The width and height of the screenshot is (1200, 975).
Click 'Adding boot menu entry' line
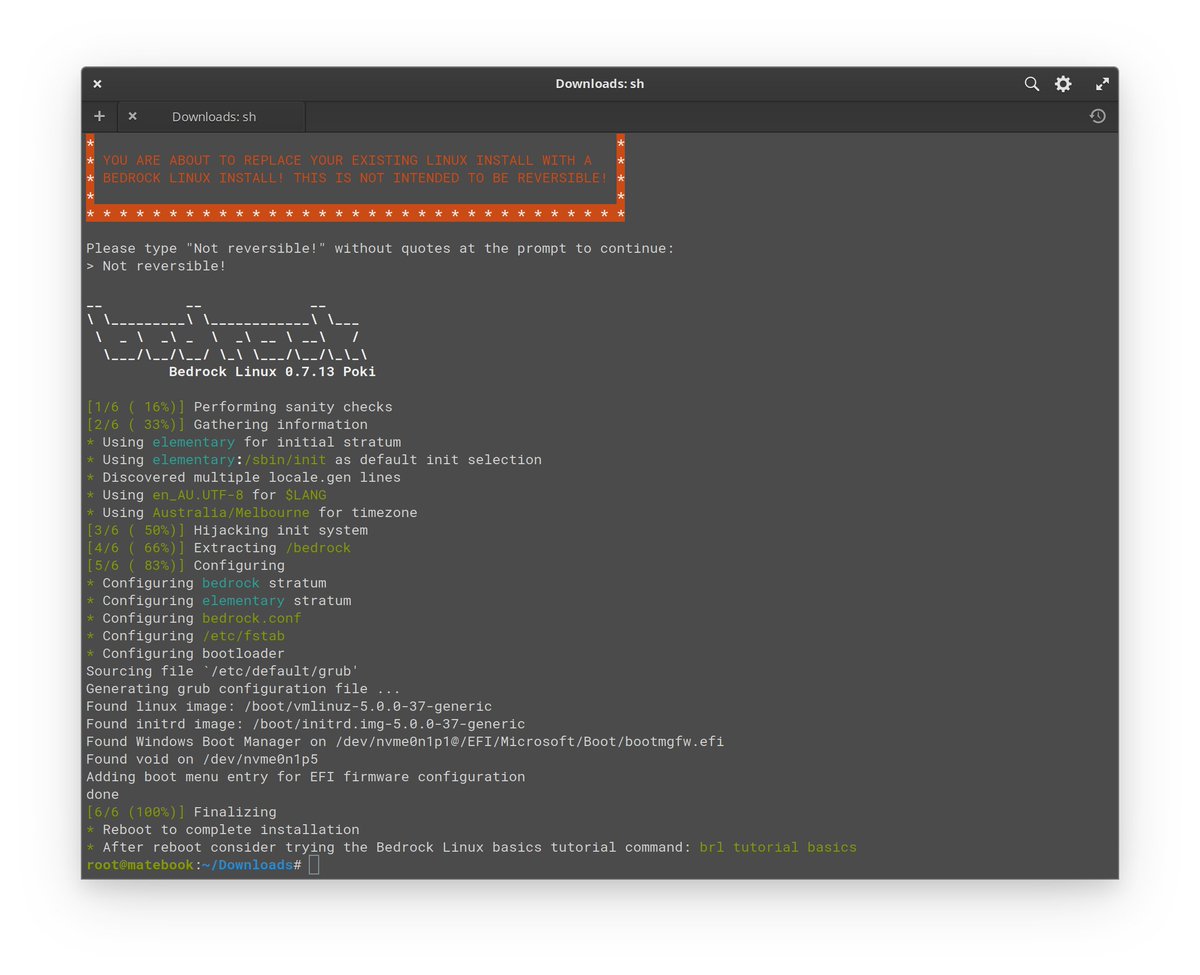tap(305, 777)
